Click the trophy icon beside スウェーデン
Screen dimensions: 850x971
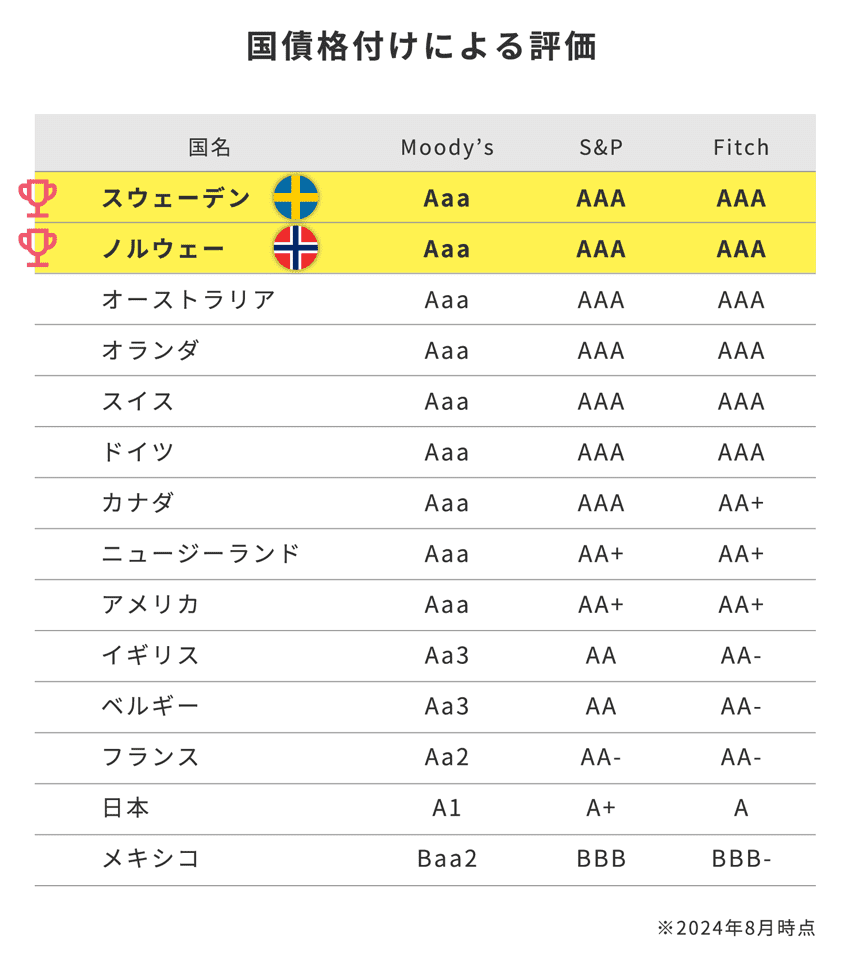pos(39,198)
